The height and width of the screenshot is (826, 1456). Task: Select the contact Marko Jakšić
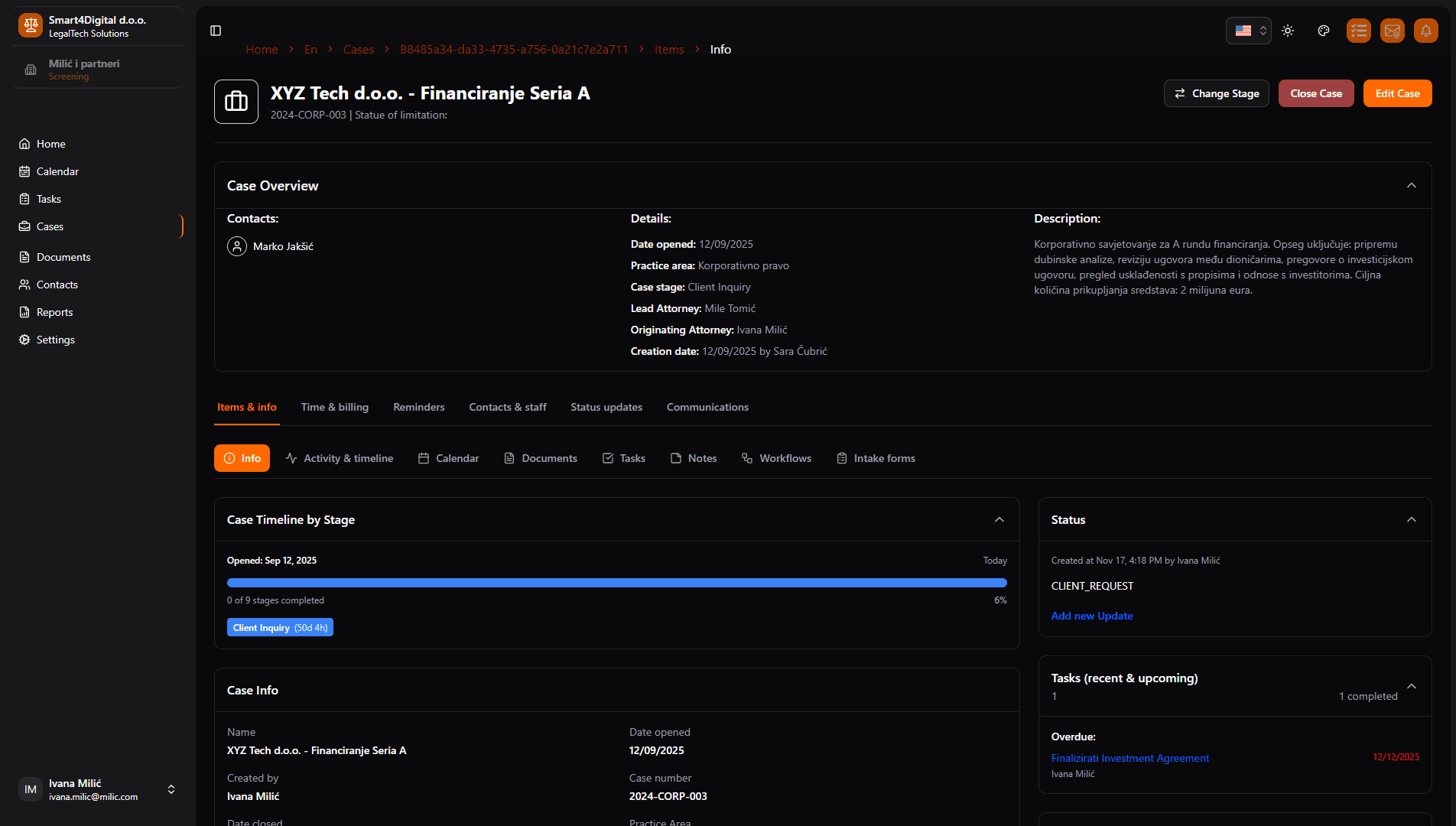point(283,246)
